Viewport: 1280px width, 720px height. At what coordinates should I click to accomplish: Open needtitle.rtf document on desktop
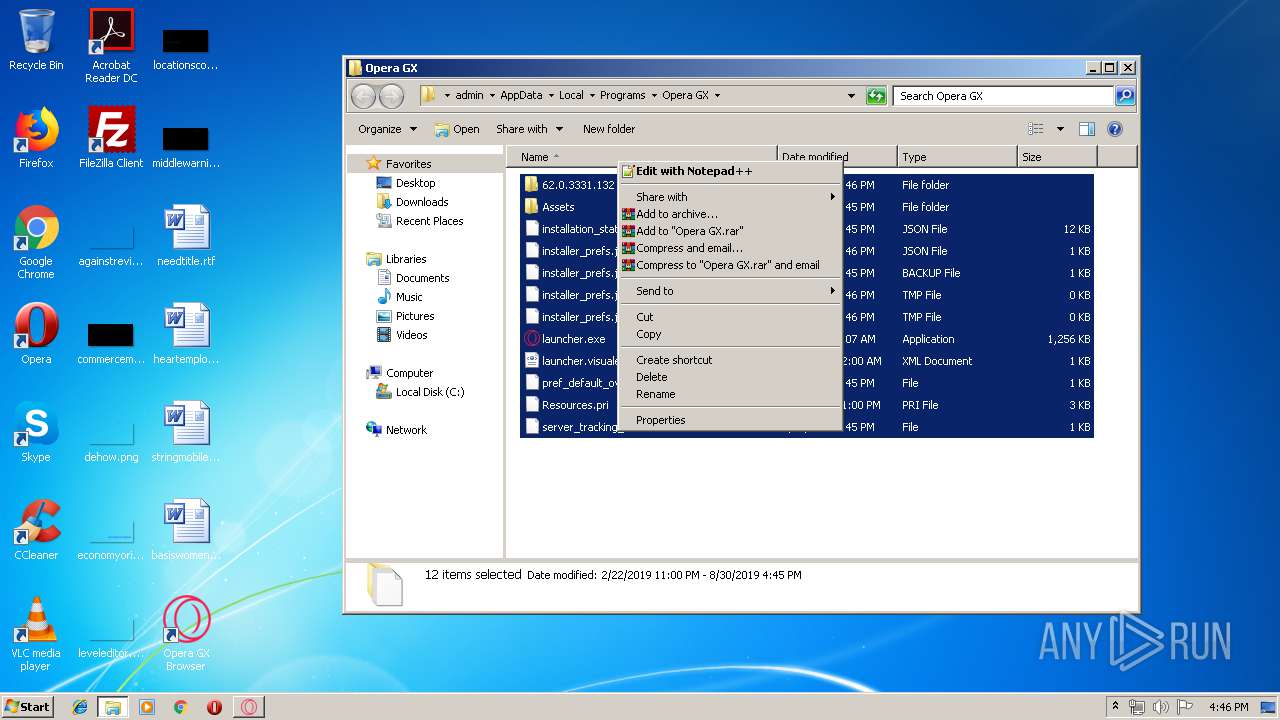[x=186, y=235]
